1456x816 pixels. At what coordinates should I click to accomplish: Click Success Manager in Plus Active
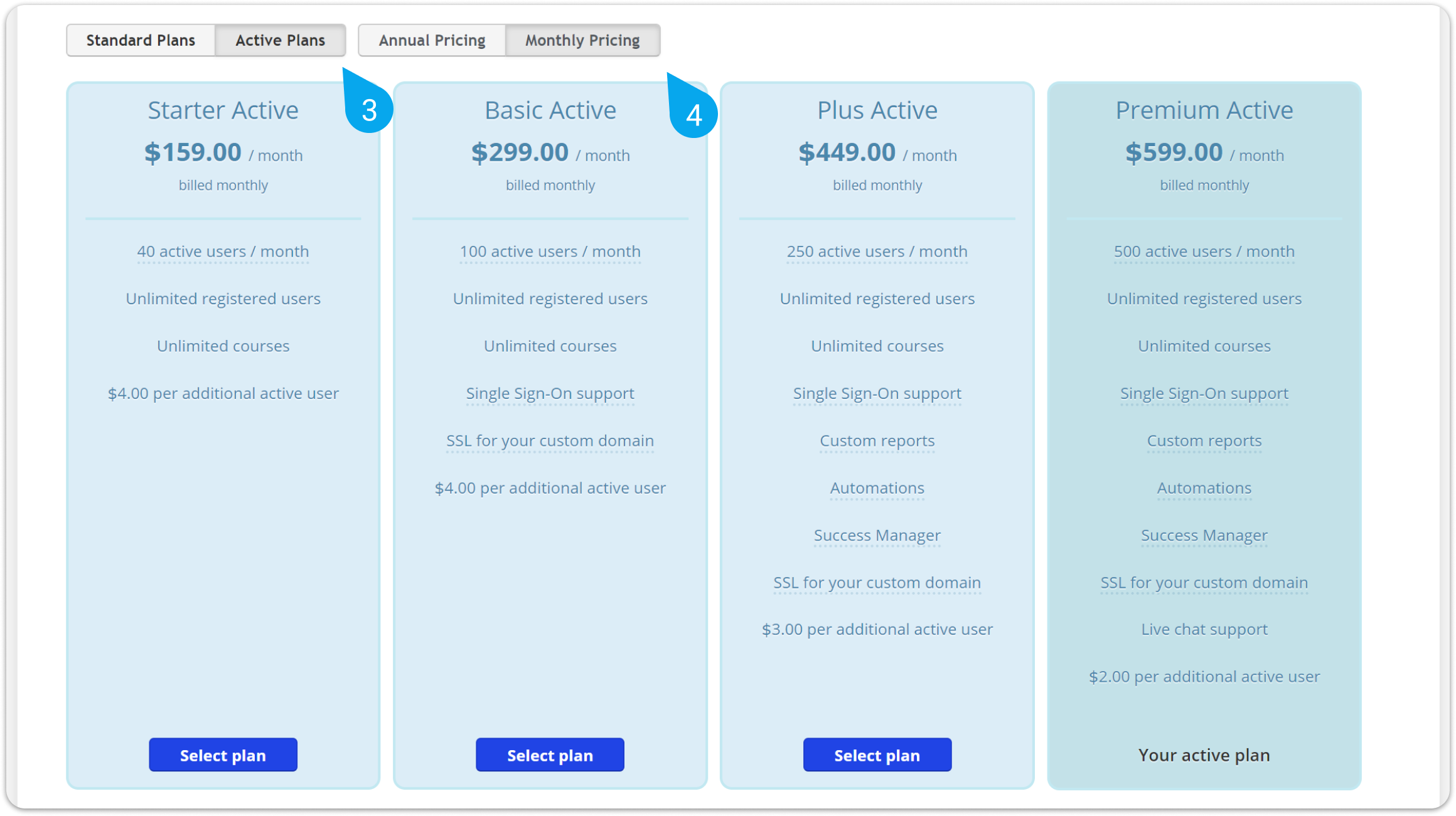tap(877, 536)
